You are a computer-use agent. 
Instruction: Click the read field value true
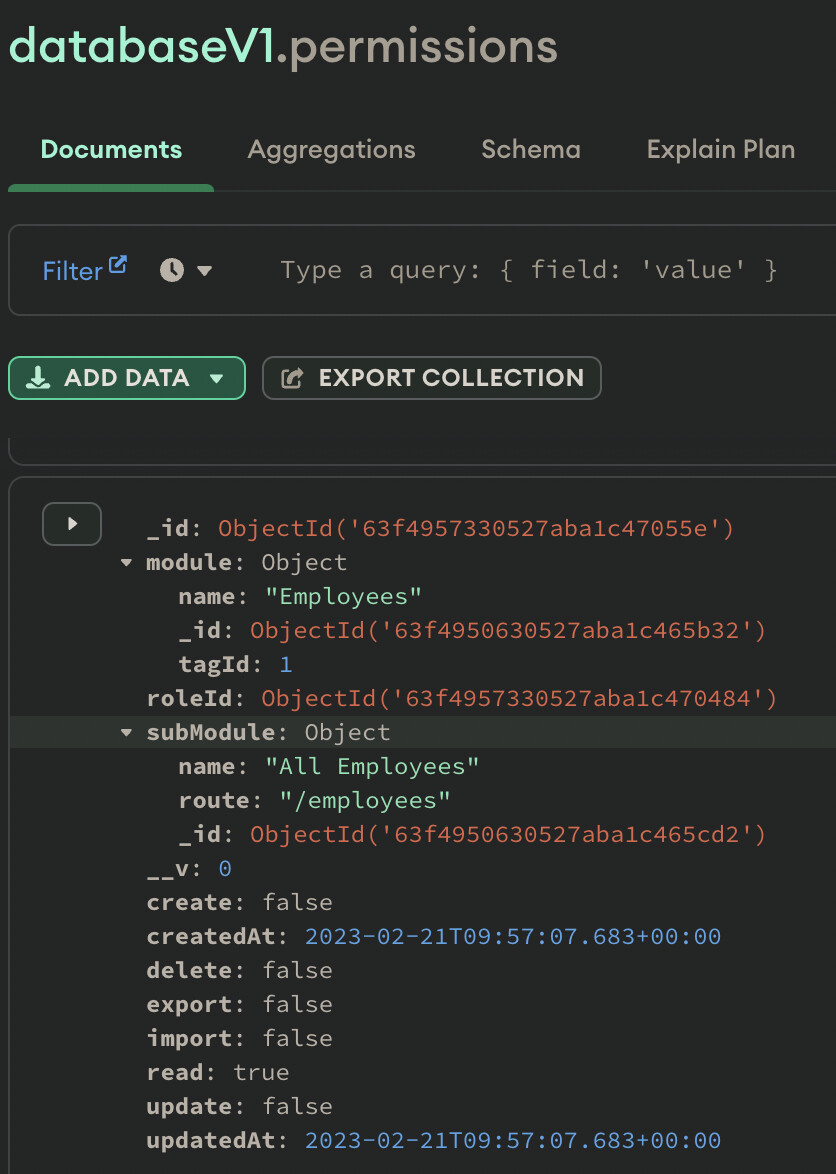pyautogui.click(x=261, y=1072)
